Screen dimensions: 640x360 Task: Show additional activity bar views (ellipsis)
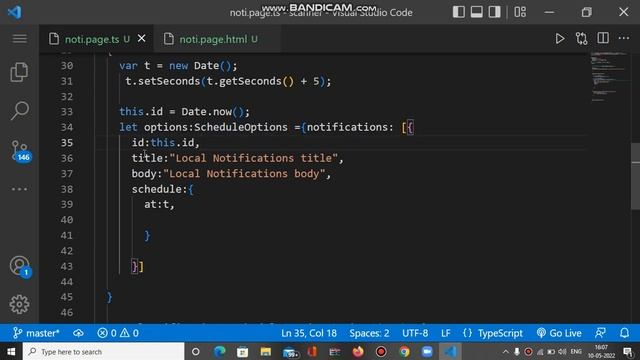click(19, 189)
